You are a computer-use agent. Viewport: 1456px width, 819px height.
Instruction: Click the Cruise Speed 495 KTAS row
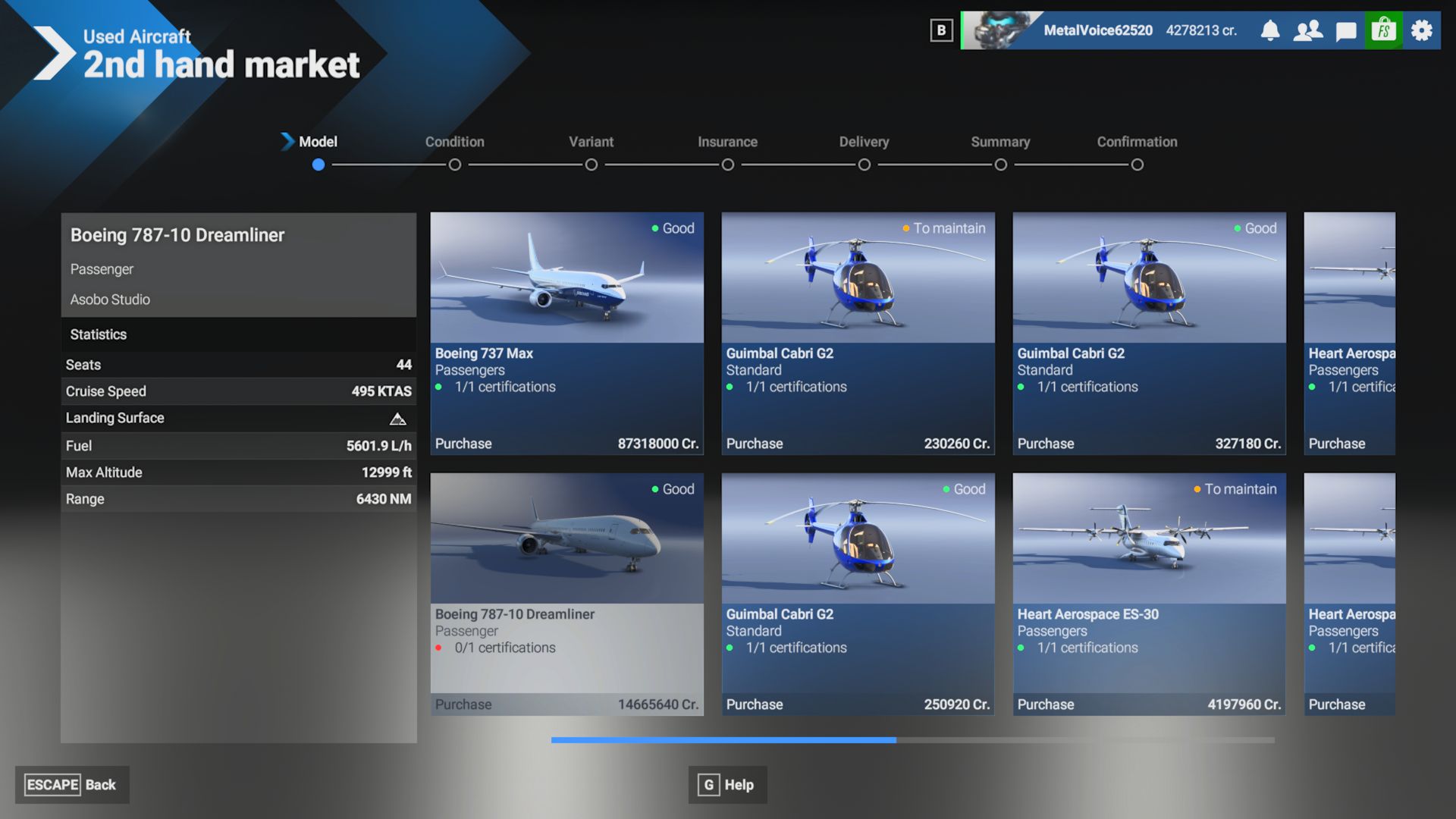coord(238,391)
